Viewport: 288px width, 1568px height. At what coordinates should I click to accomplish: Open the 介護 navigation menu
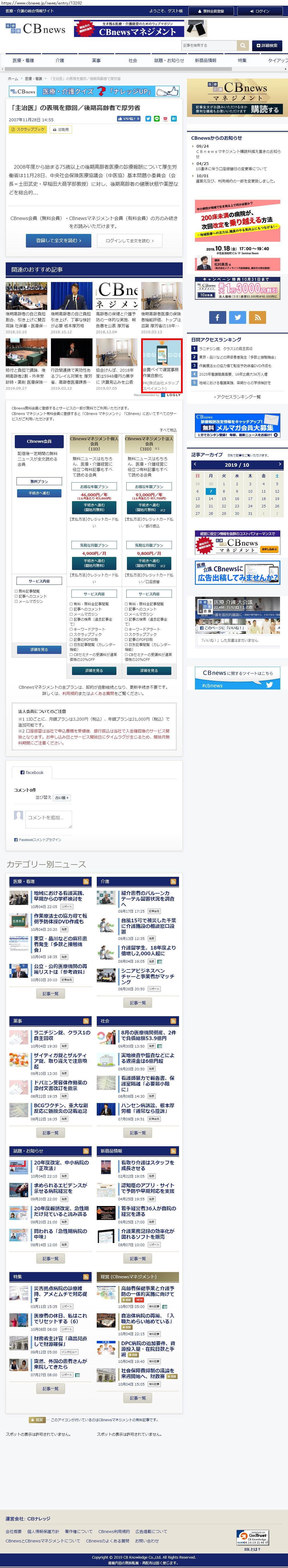click(60, 61)
